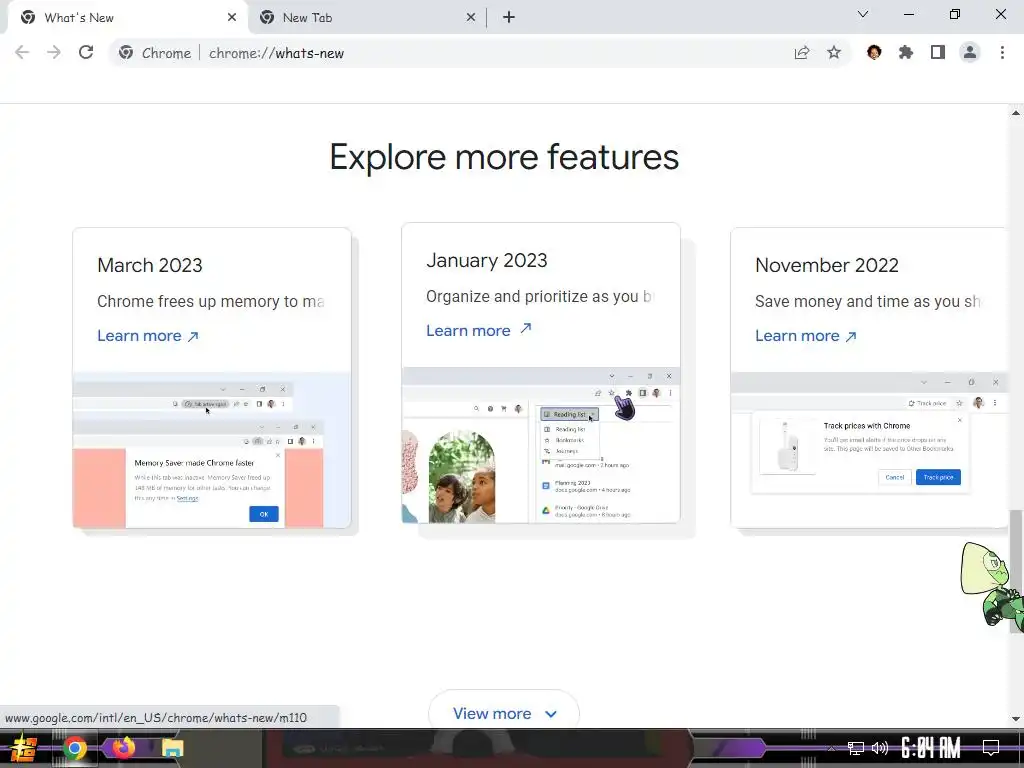Click 'Chrome frees up memory' description text
The width and height of the screenshot is (1024, 768).
click(x=210, y=301)
